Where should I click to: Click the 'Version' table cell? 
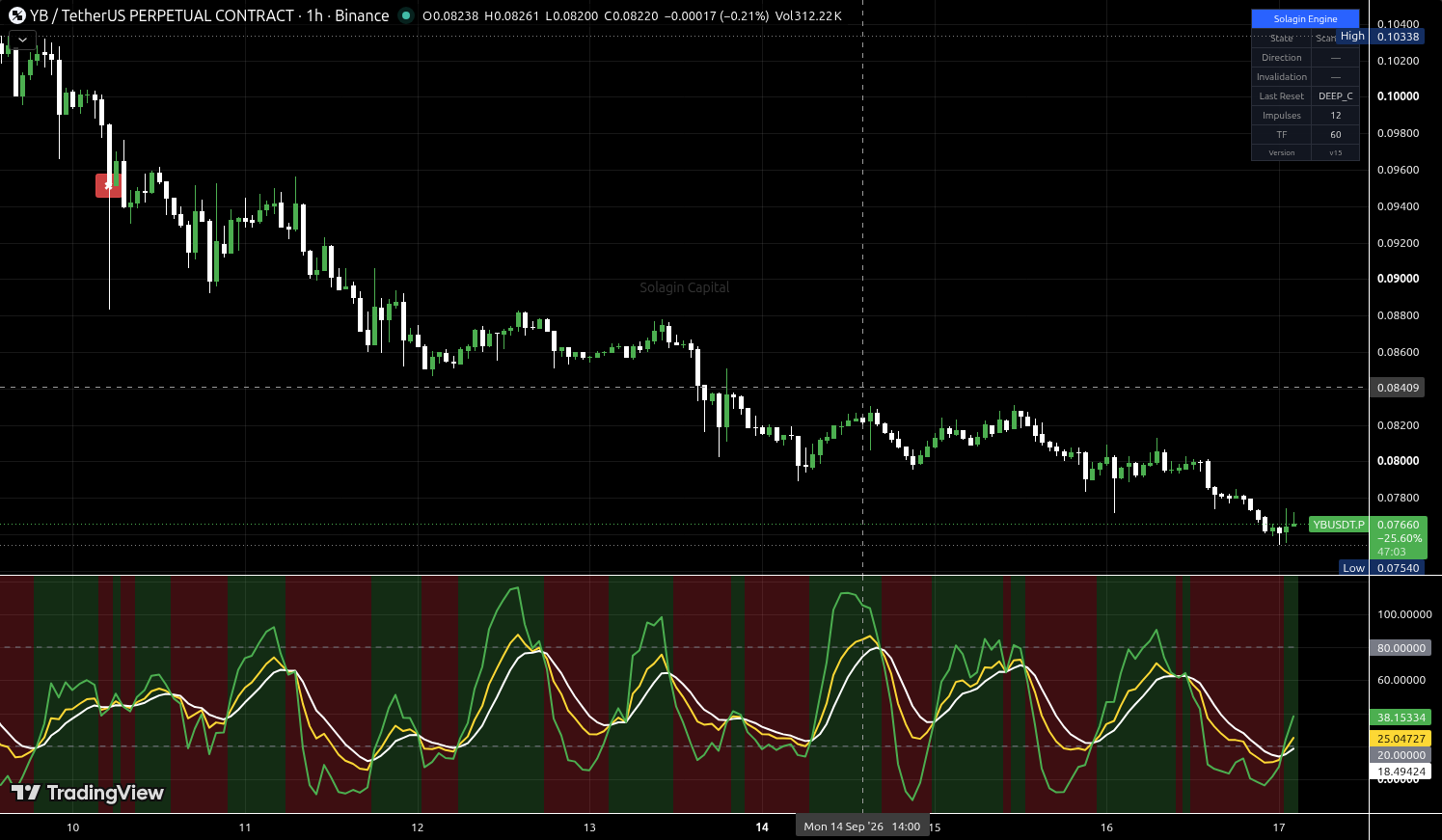pyautogui.click(x=1282, y=152)
